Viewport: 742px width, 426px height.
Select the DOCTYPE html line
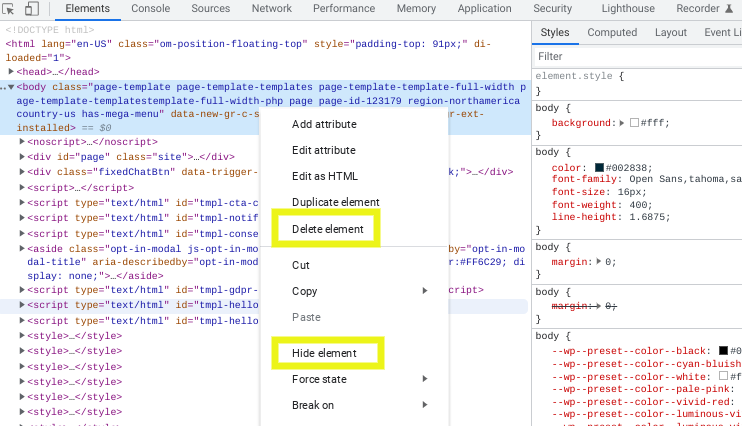tap(50, 30)
